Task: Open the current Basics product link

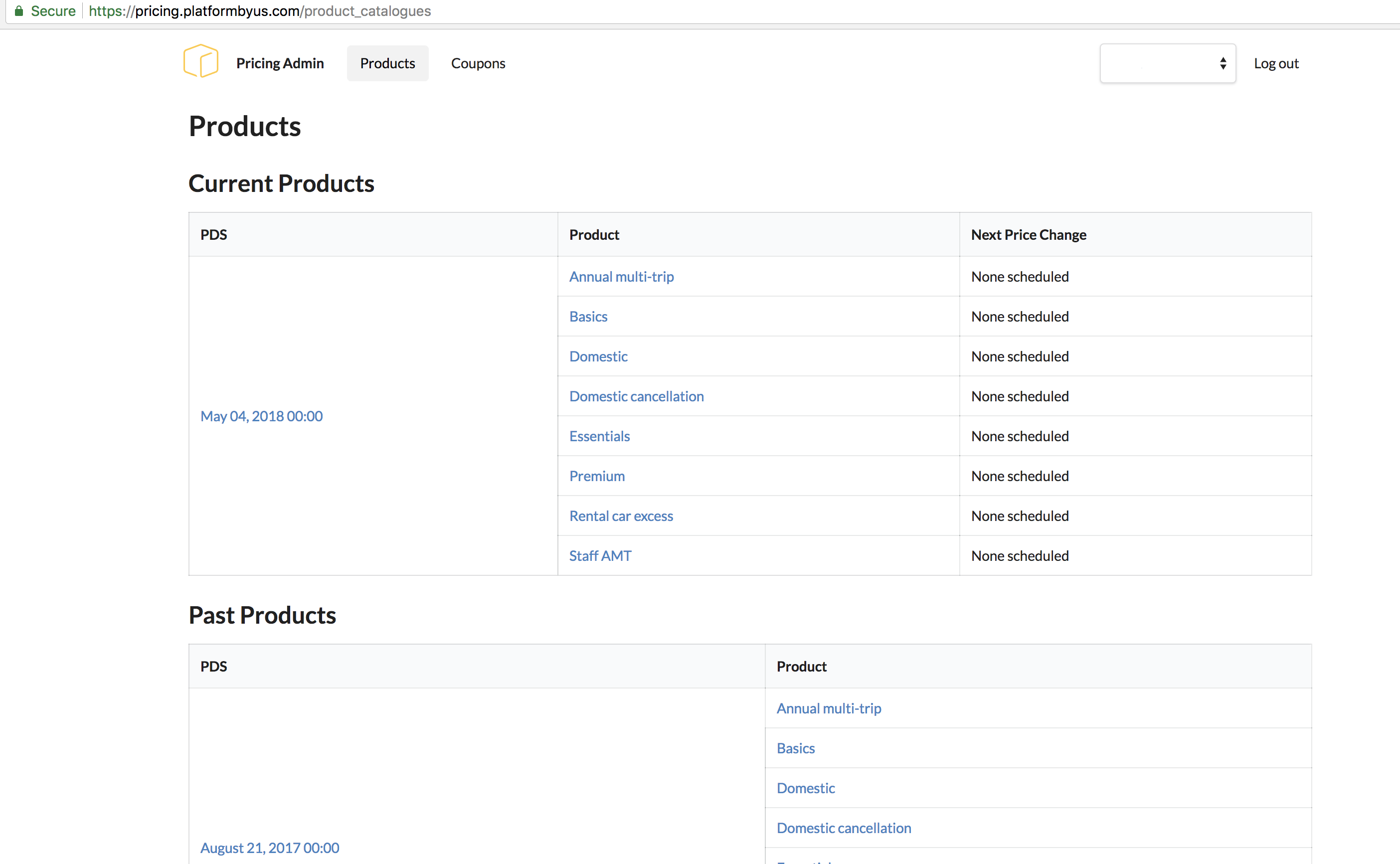Action: coord(588,317)
